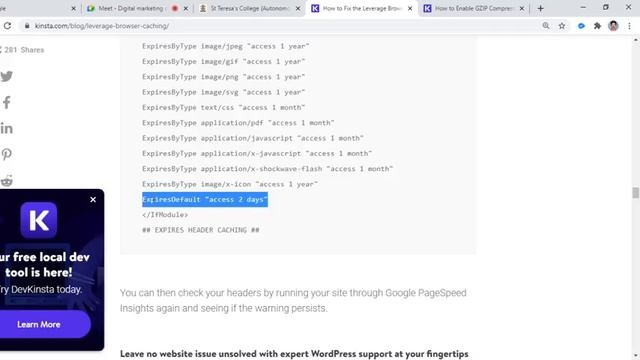Click the Kinsta K logo in the popup

[x=39, y=220]
